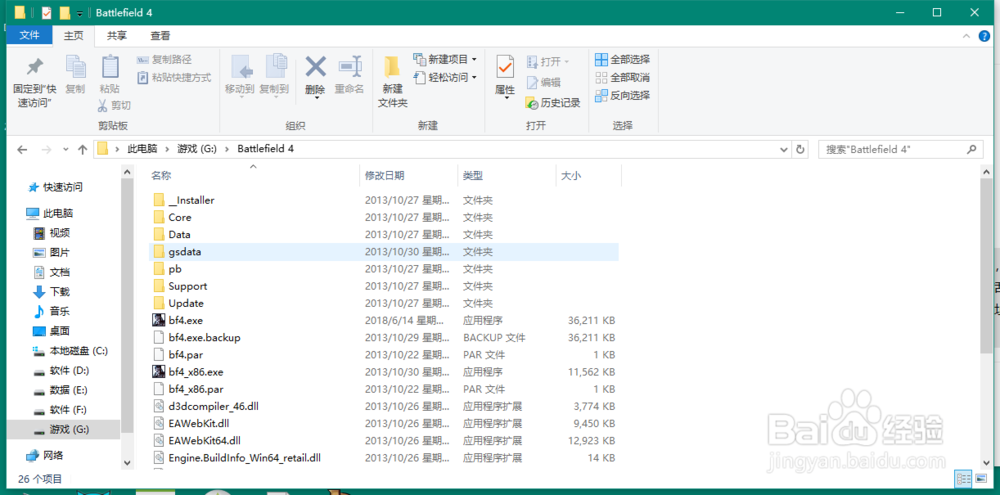Select Quick access (快速访问) in sidebar
Screen dimensions: 1000x495
click(56, 188)
